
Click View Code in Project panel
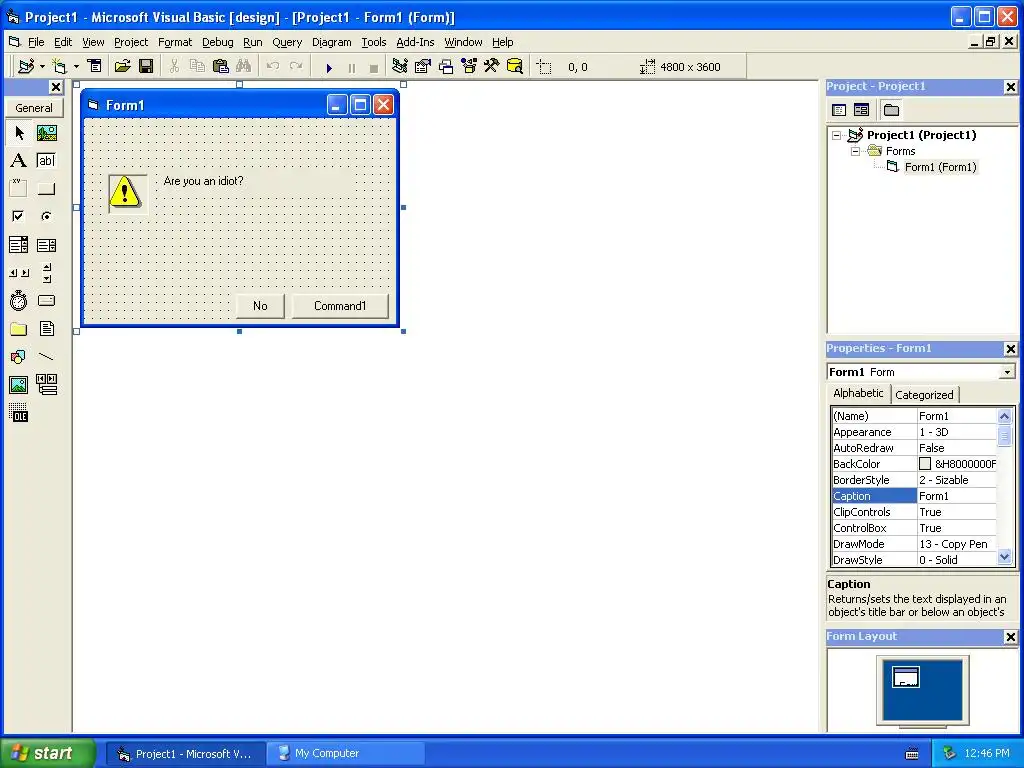(839, 110)
